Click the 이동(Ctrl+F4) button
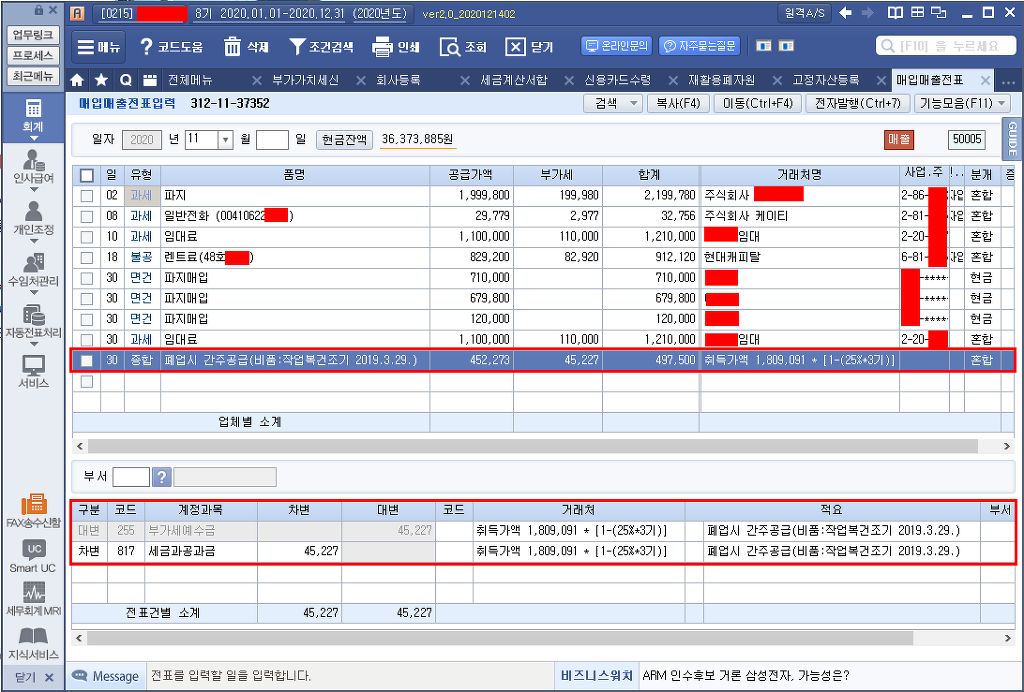Screen dimensions: 1024x692 coord(758,103)
